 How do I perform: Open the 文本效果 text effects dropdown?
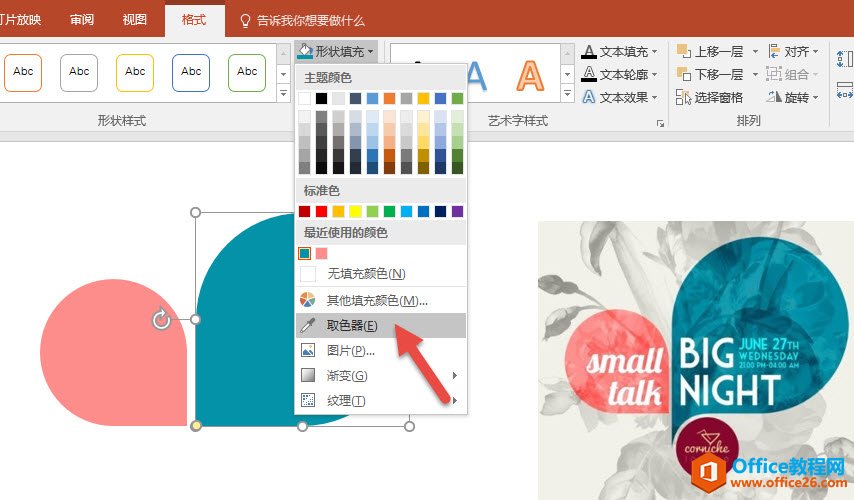tap(619, 97)
